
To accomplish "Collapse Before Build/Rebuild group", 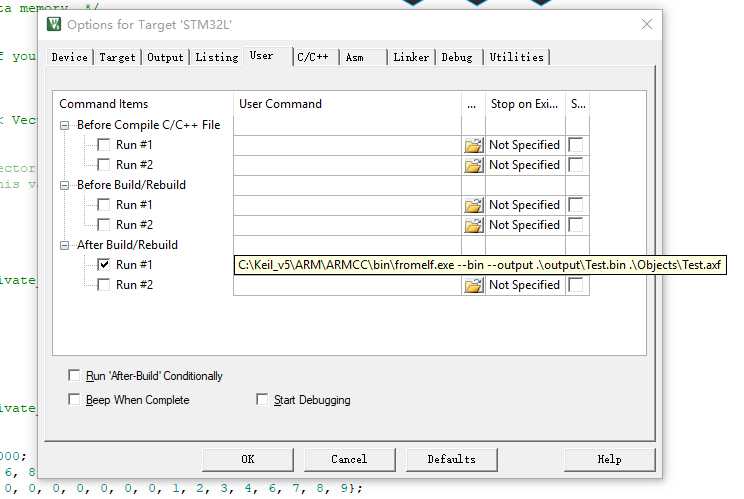I will (65, 185).
